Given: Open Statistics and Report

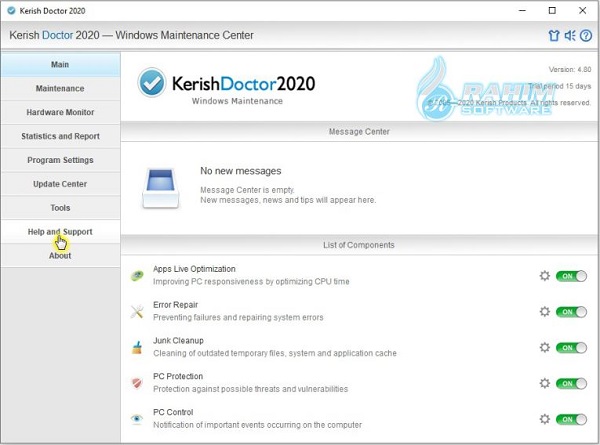Looking at the screenshot, I should (60, 136).
